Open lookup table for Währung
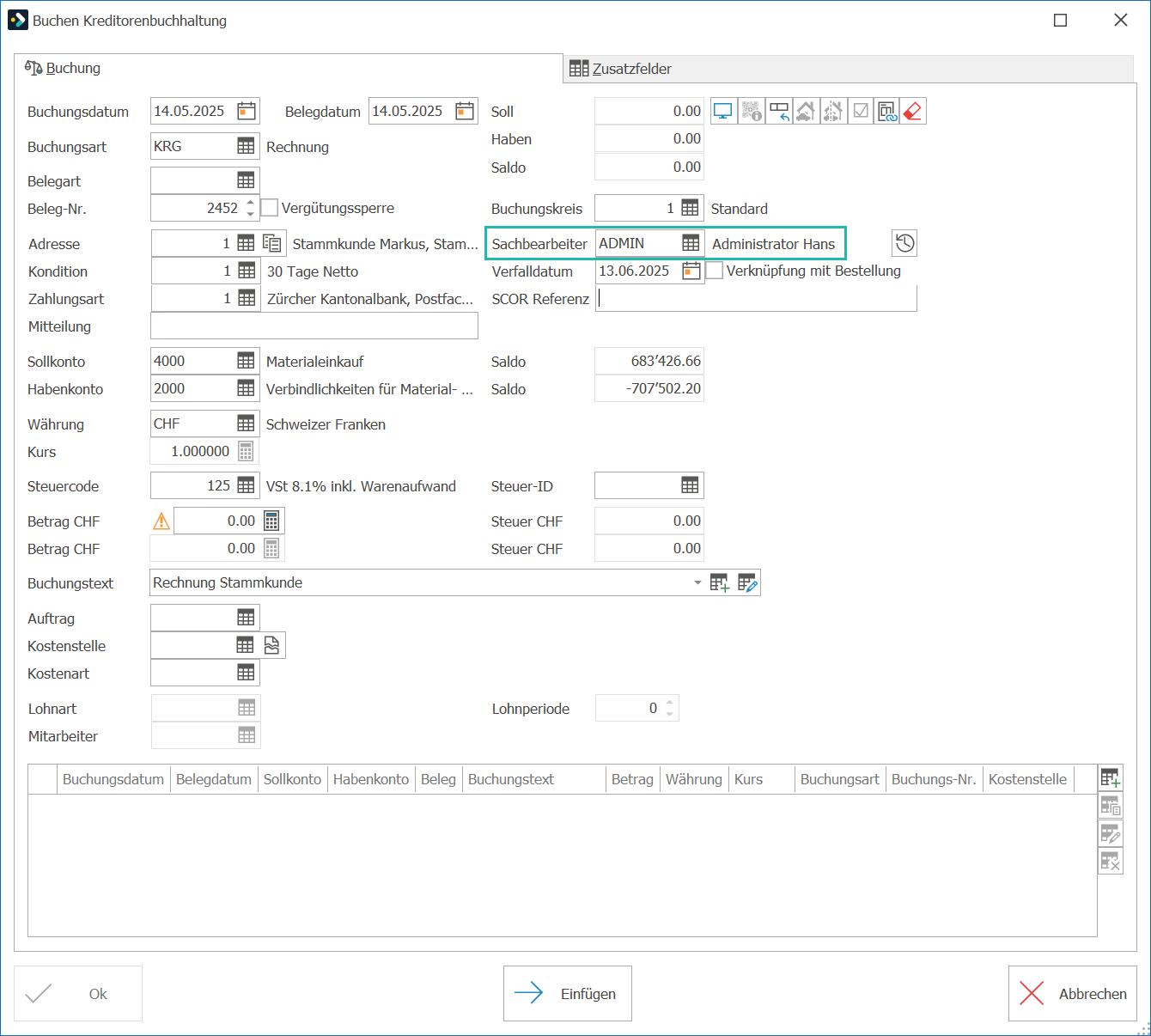1151x1036 pixels. pos(246,424)
